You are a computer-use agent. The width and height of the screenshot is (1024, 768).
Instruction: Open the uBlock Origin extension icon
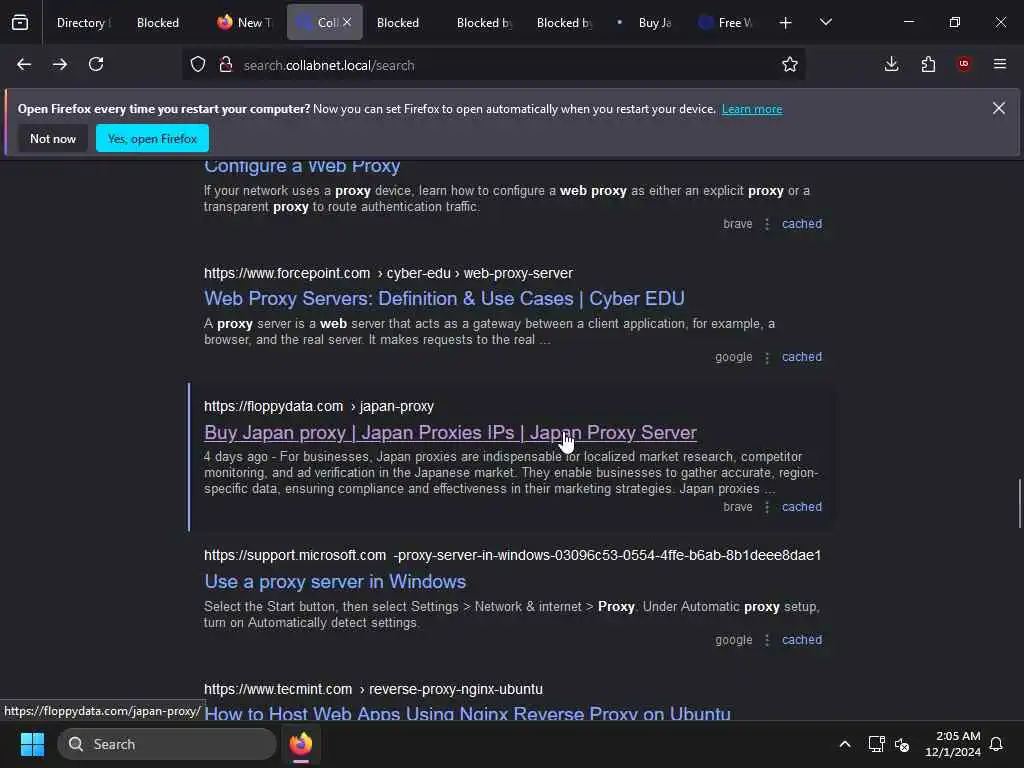click(x=964, y=64)
